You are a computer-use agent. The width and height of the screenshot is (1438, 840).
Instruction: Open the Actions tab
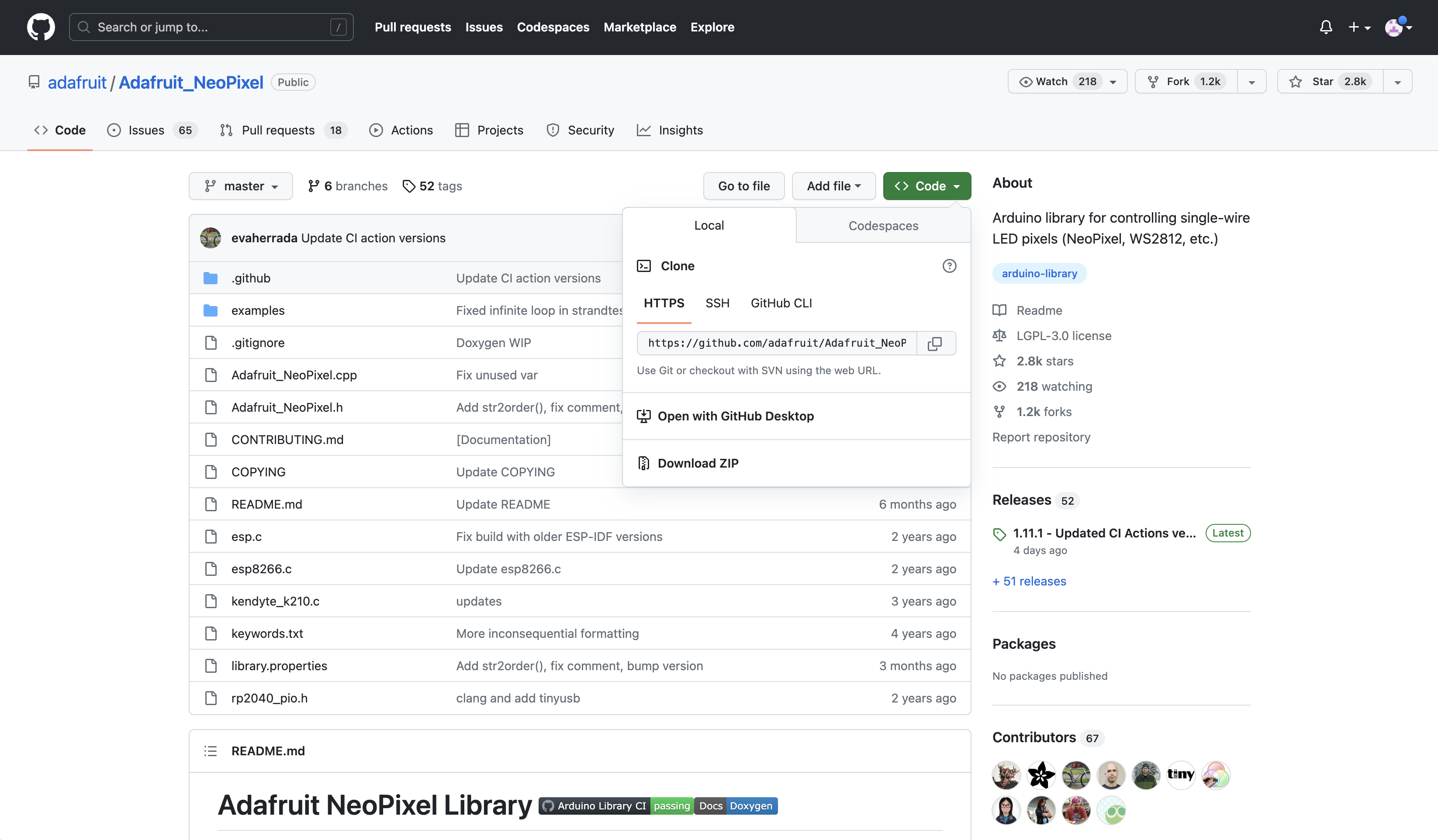401,130
